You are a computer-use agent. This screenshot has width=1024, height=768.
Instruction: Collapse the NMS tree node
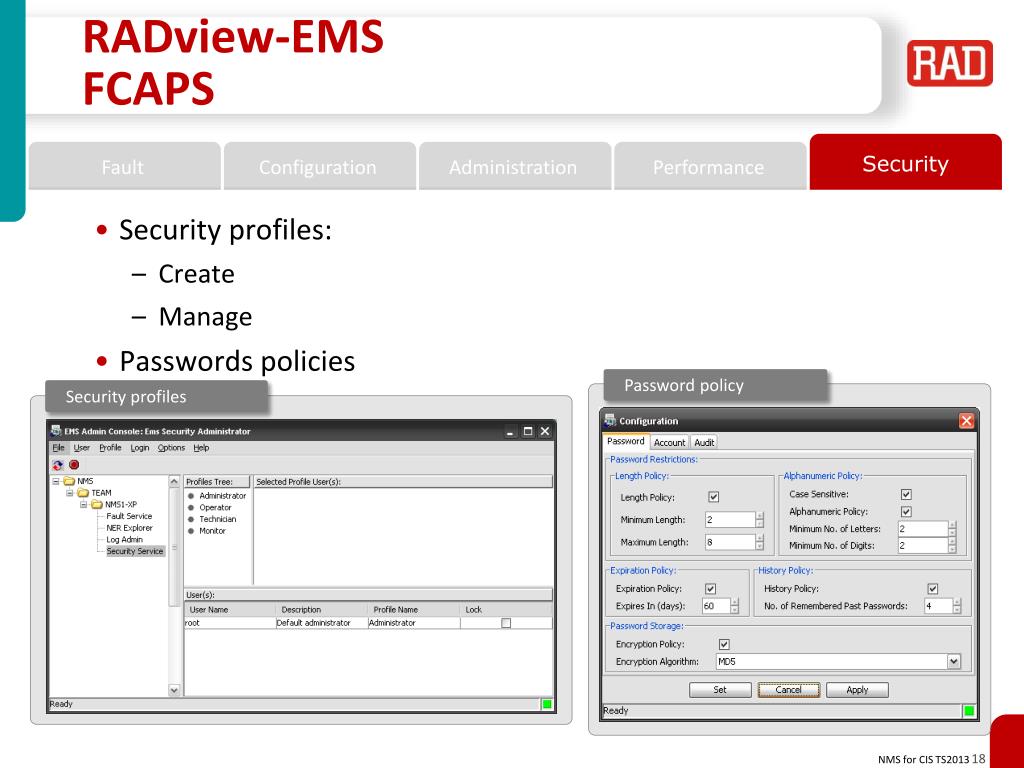[x=56, y=481]
